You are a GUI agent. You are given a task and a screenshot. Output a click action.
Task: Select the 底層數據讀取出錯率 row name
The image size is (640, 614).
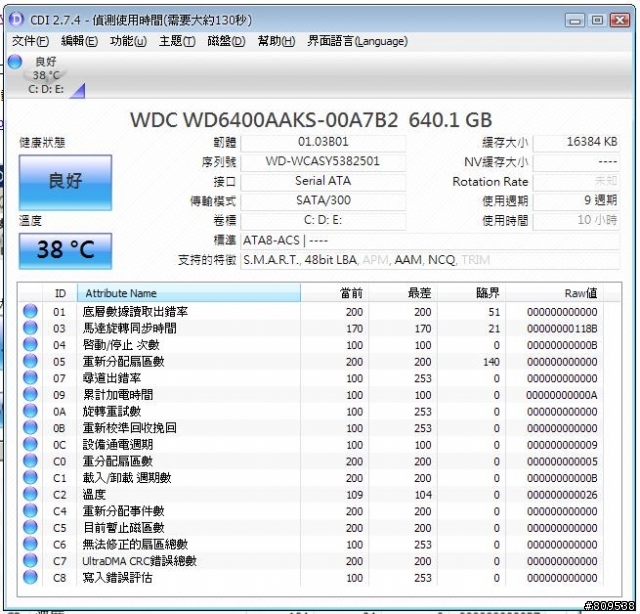(x=135, y=312)
